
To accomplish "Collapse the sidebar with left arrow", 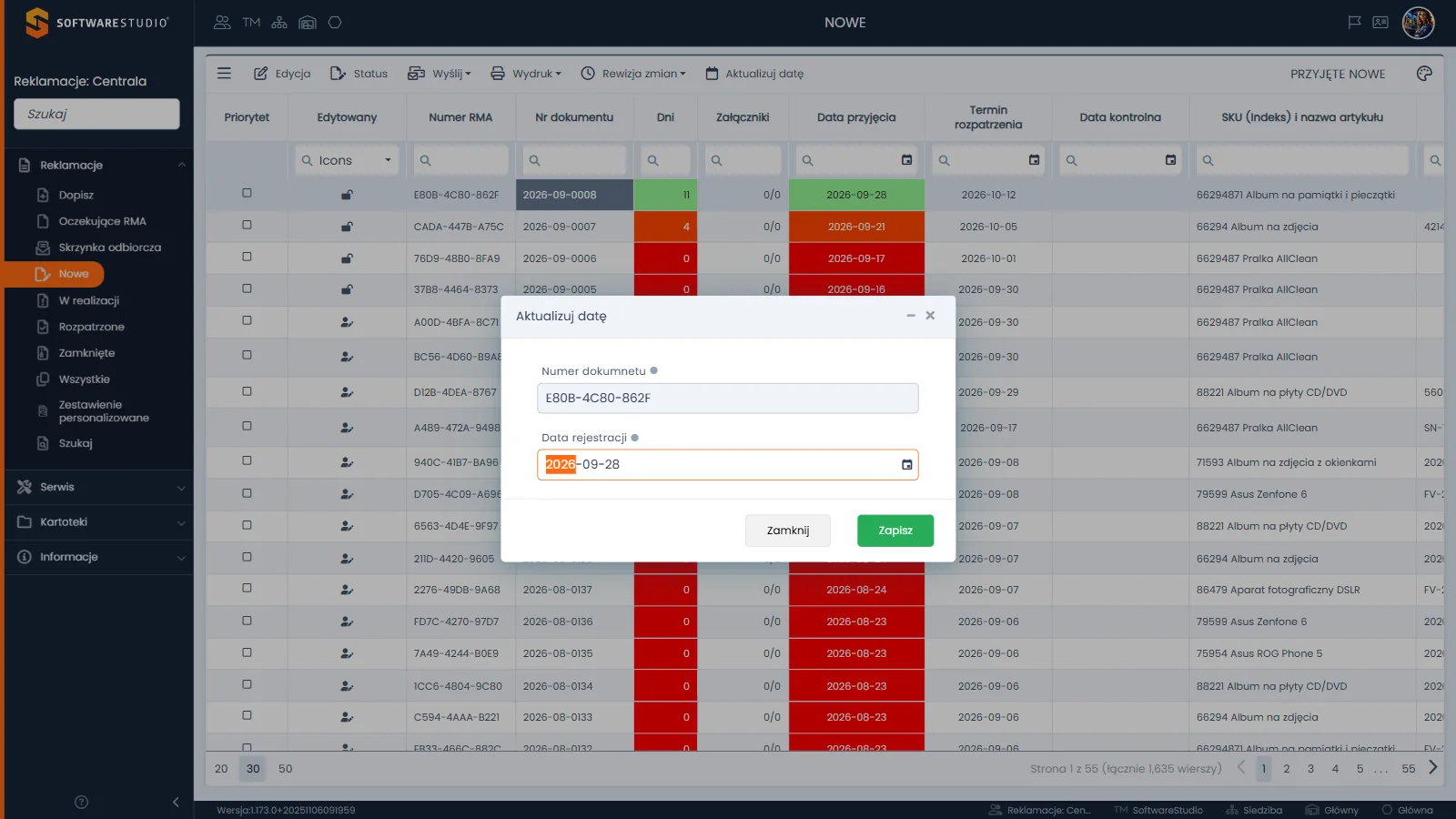I will pos(176,802).
